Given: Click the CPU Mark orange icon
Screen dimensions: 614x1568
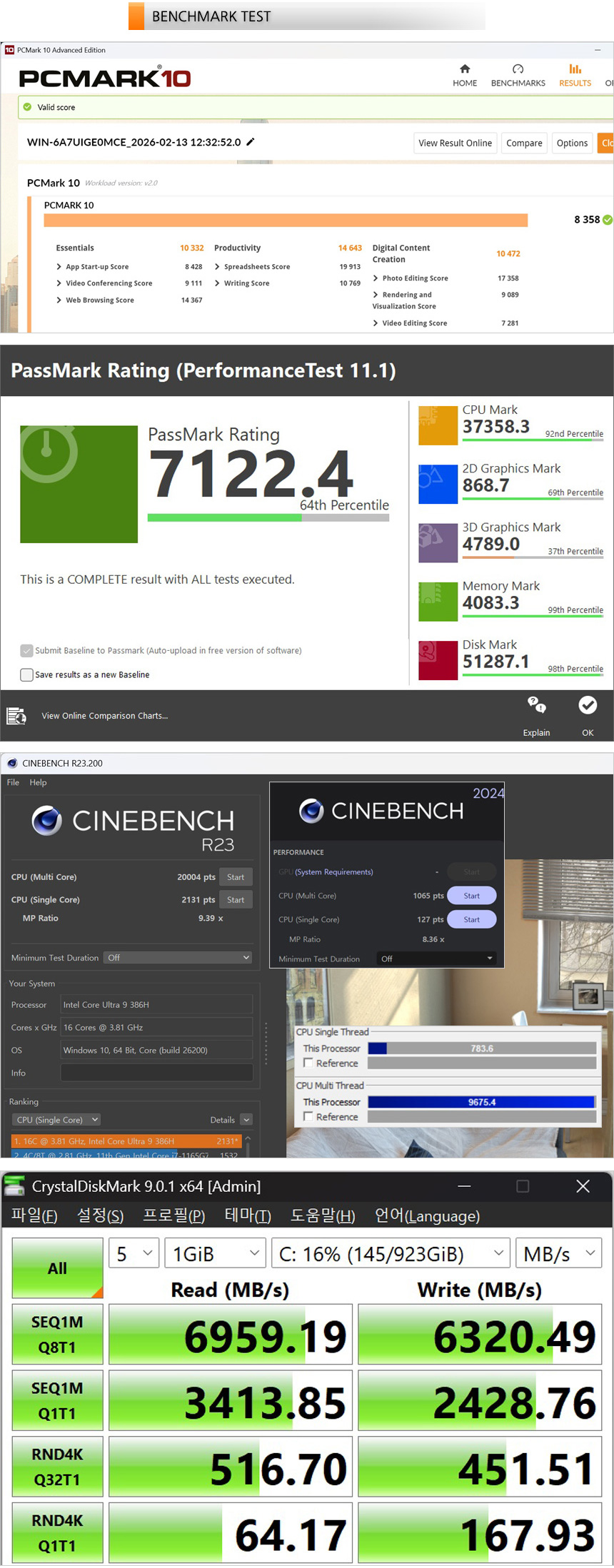Looking at the screenshot, I should click(438, 425).
